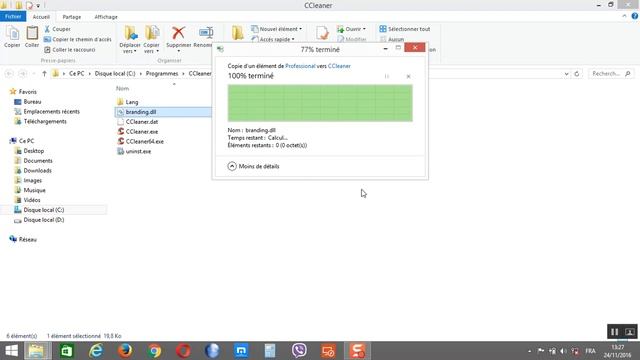Click the Propriétés icon in the ribbon
The width and height of the screenshot is (640, 360).
pos(322,33)
